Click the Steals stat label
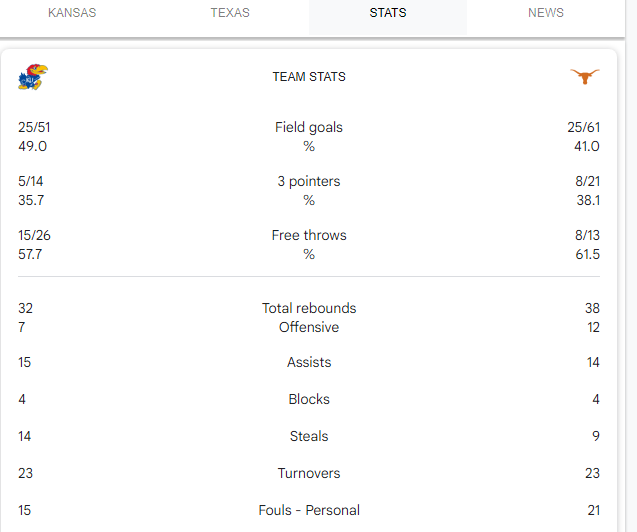 pyautogui.click(x=309, y=437)
